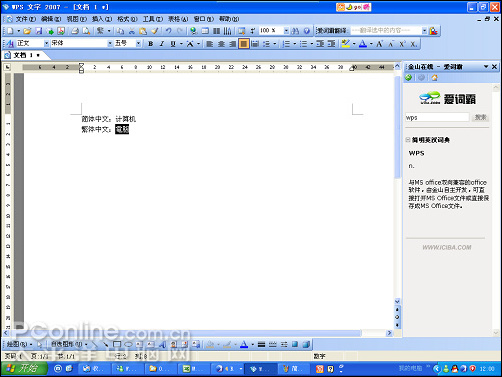Open the 自选图形 AutoShapes button
The height and width of the screenshot is (377, 502).
coord(69,344)
